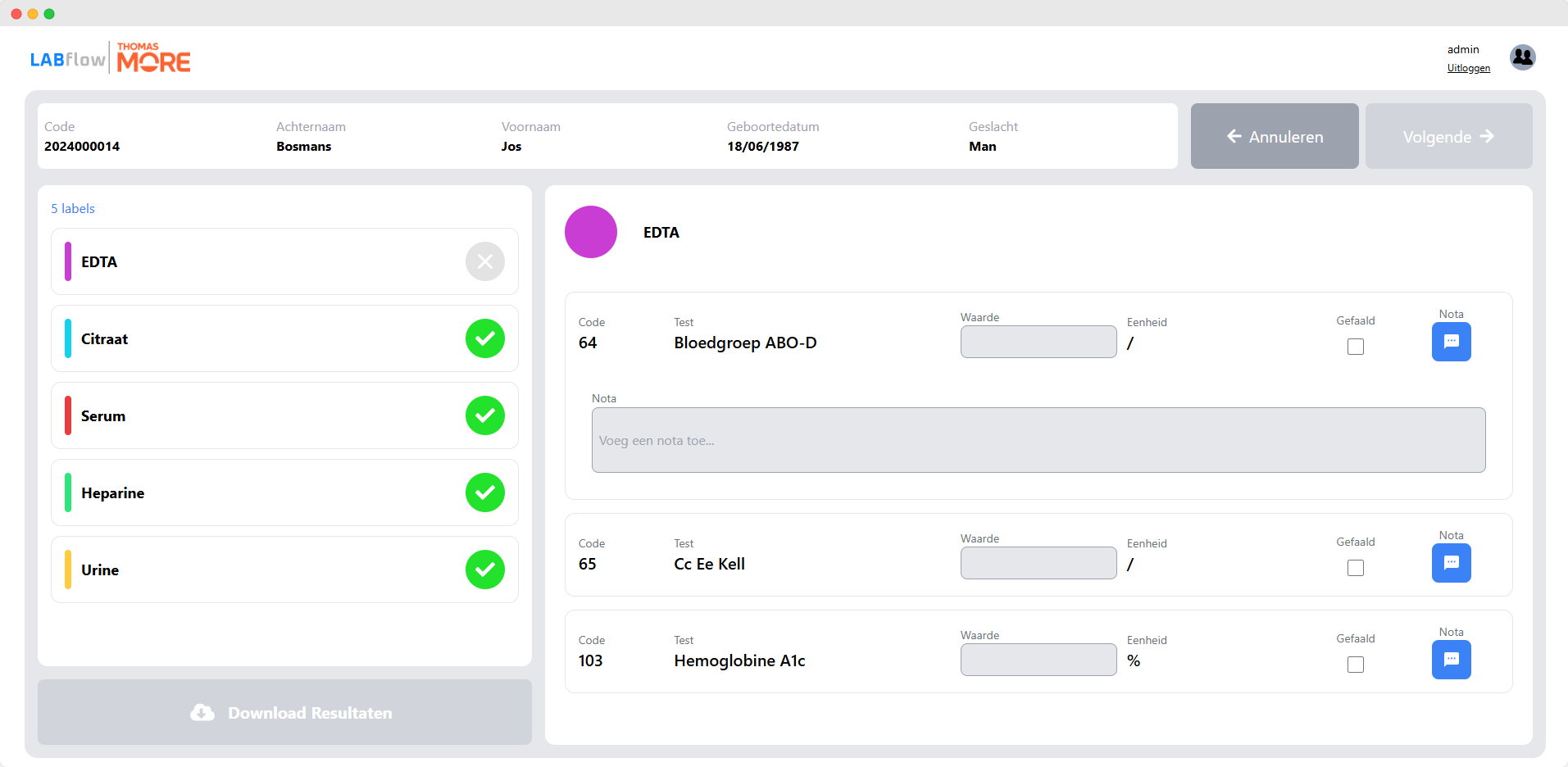Click the green checkmark on Urine label
This screenshot has width=1568, height=767.
click(x=485, y=570)
